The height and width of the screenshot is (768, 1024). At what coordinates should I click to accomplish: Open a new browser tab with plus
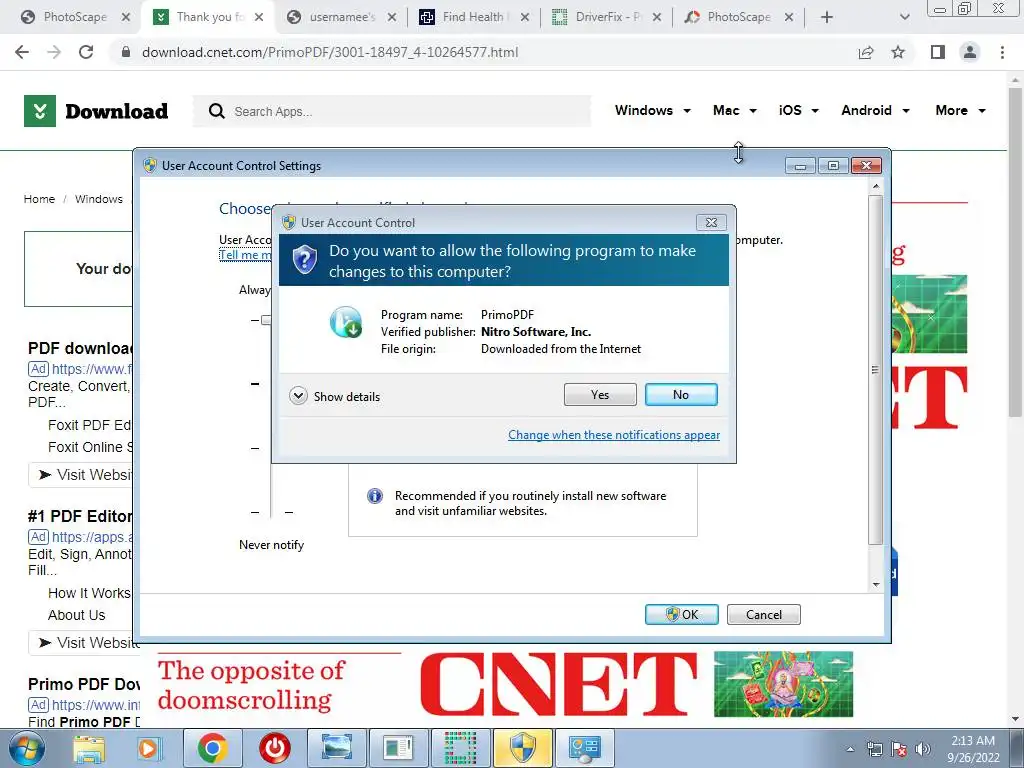point(827,17)
